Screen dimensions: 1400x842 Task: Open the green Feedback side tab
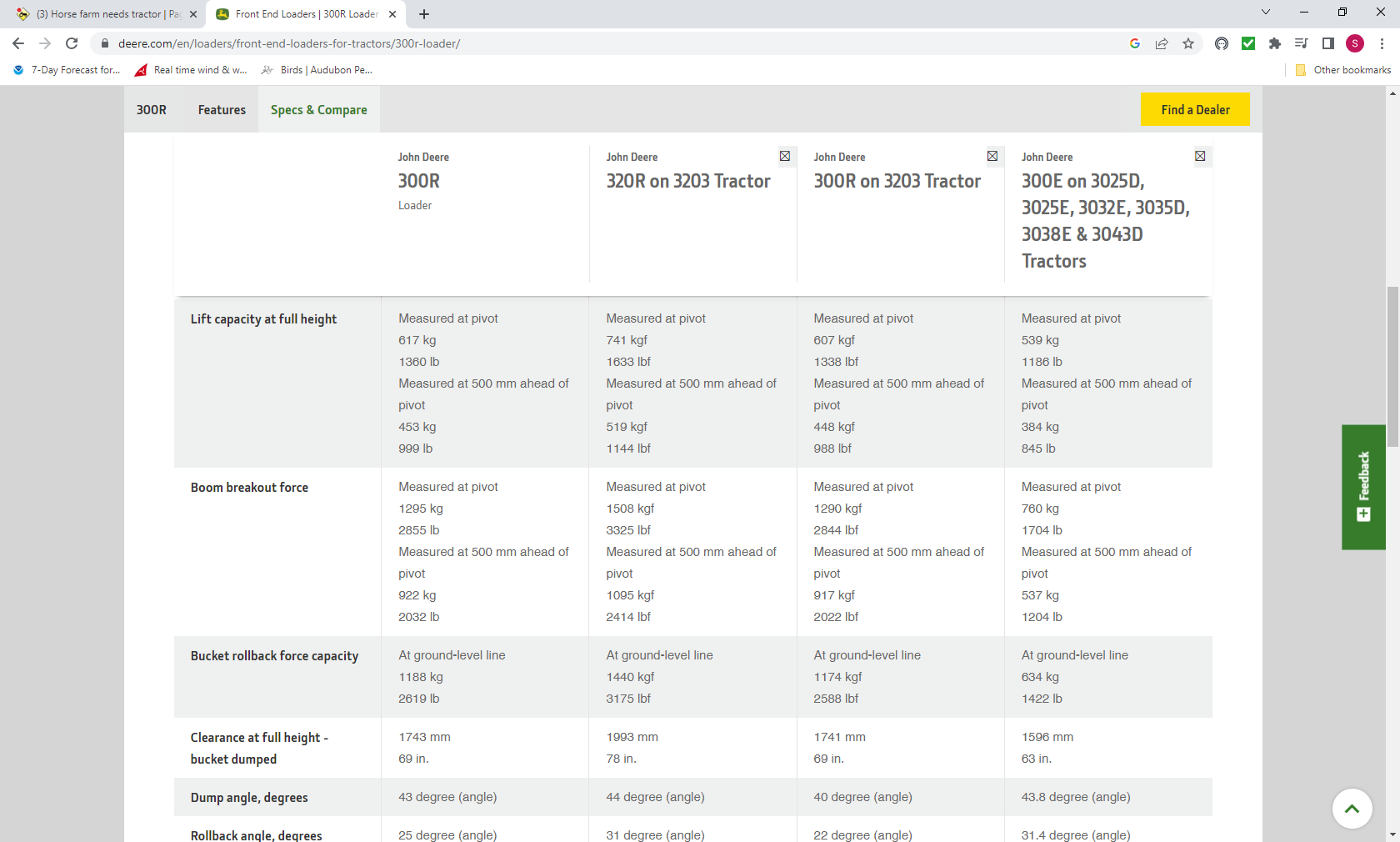point(1363,487)
